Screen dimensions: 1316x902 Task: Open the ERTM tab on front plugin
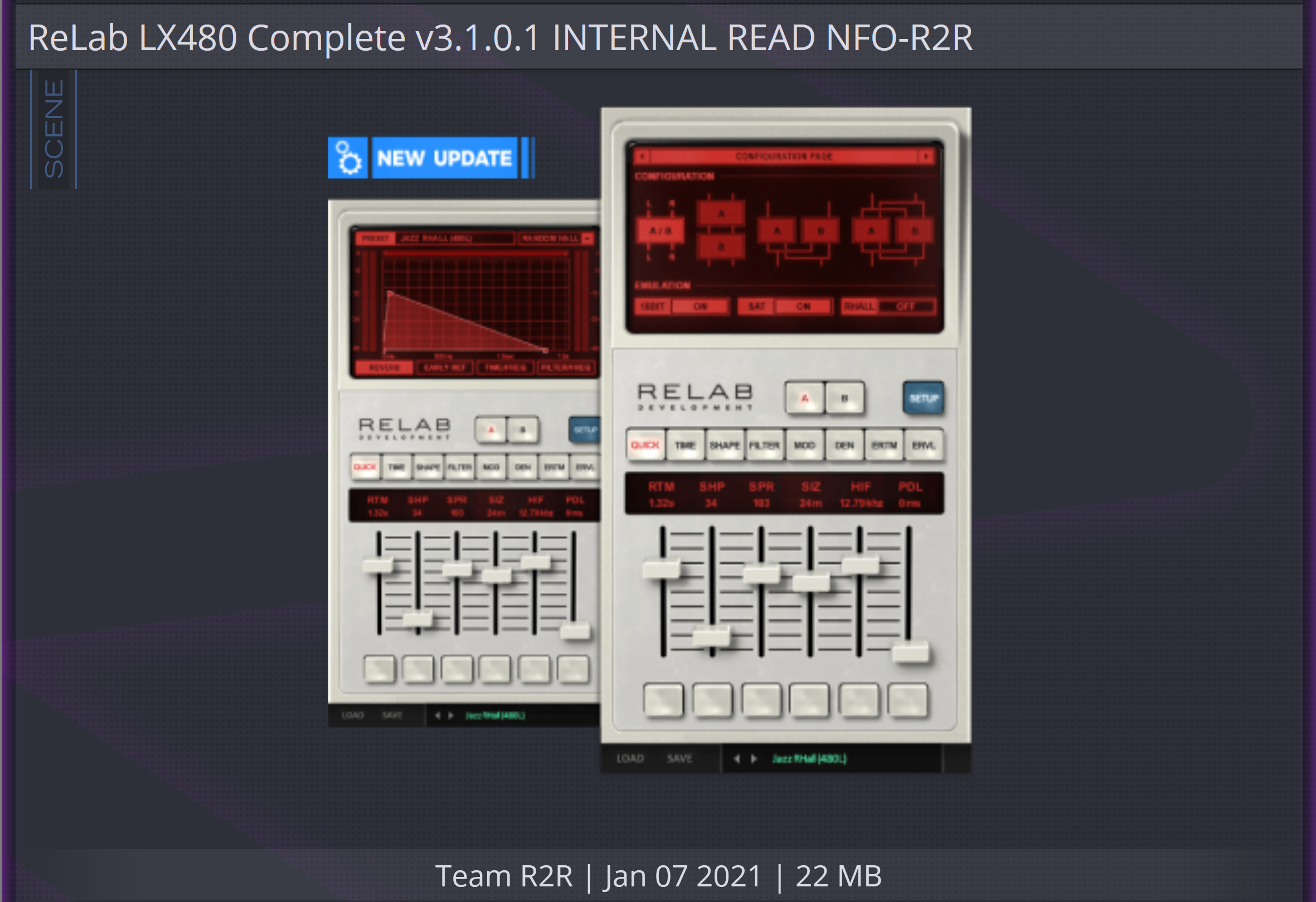[883, 445]
